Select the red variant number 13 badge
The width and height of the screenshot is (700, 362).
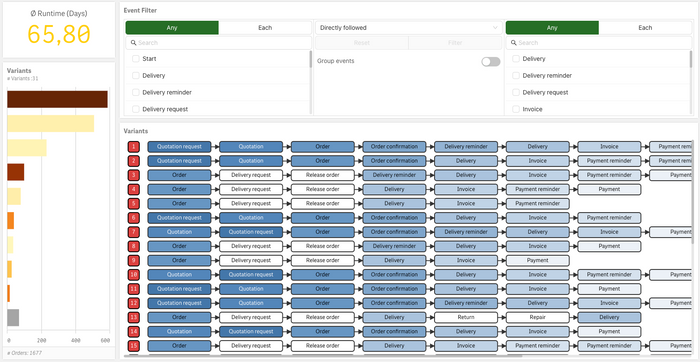click(x=133, y=317)
